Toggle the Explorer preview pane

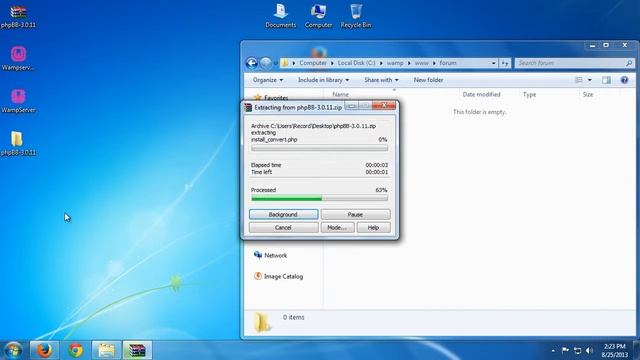point(606,80)
